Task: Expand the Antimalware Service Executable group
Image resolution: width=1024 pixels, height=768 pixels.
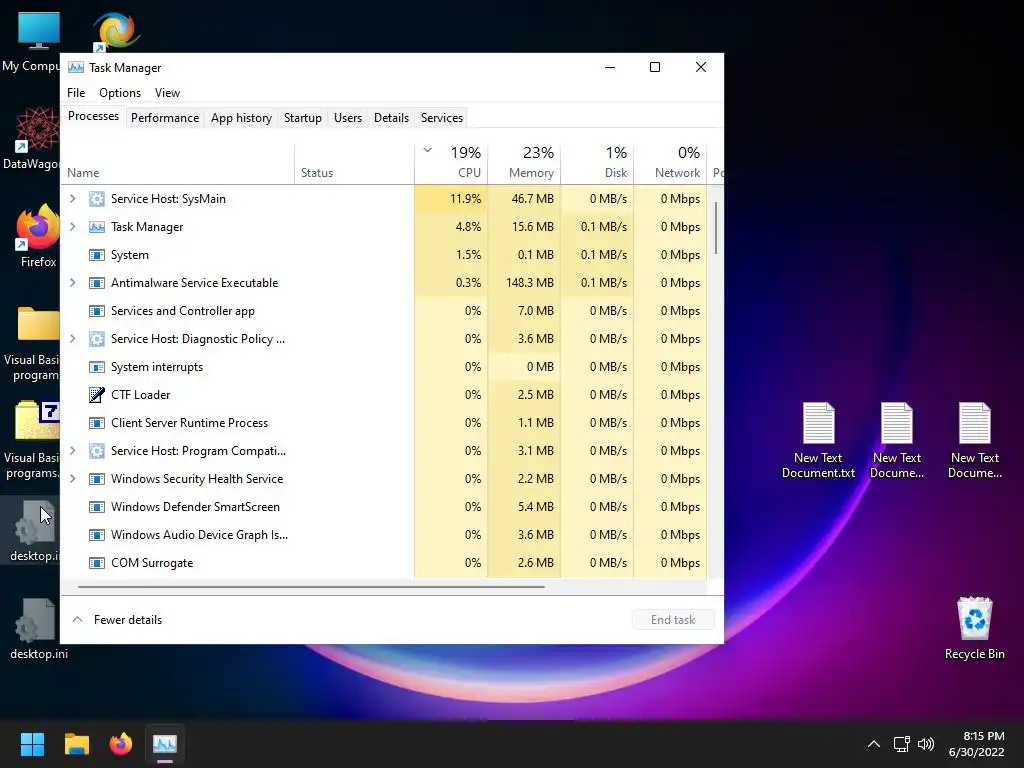Action: tap(73, 283)
